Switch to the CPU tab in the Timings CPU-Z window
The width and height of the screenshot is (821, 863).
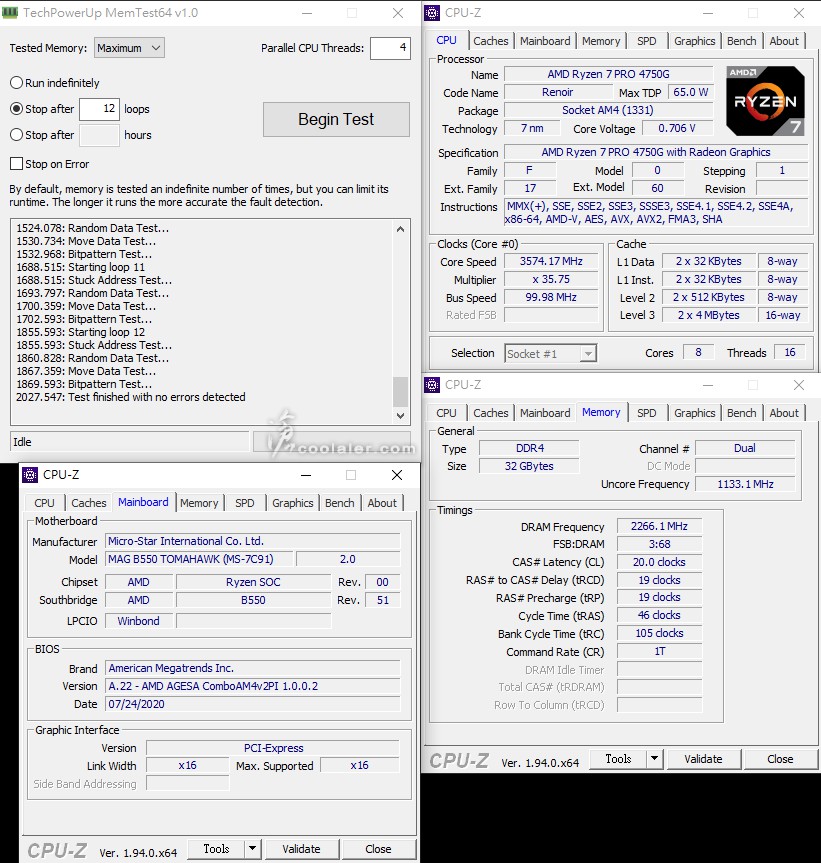446,413
